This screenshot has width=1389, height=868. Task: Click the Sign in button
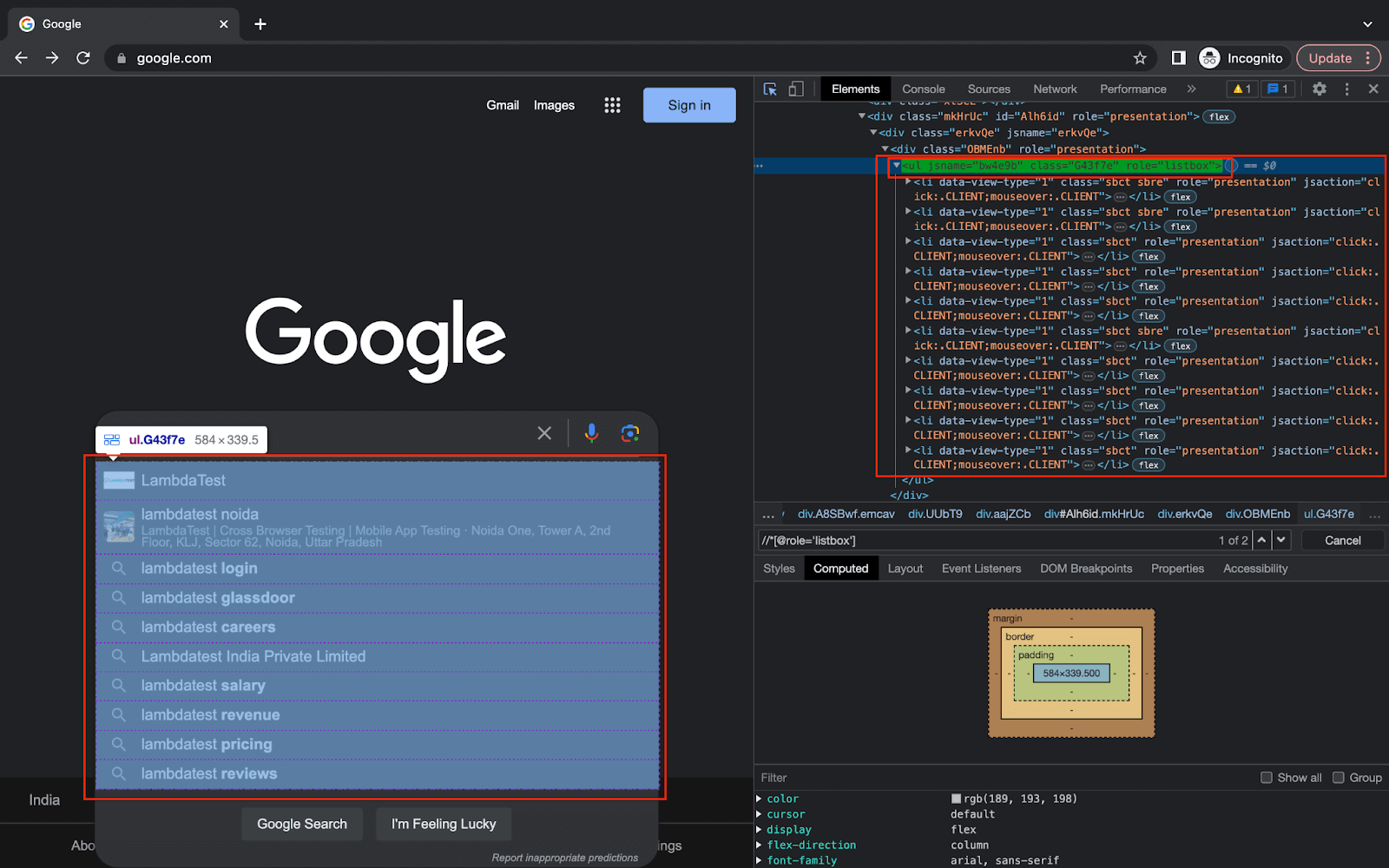[x=689, y=105]
